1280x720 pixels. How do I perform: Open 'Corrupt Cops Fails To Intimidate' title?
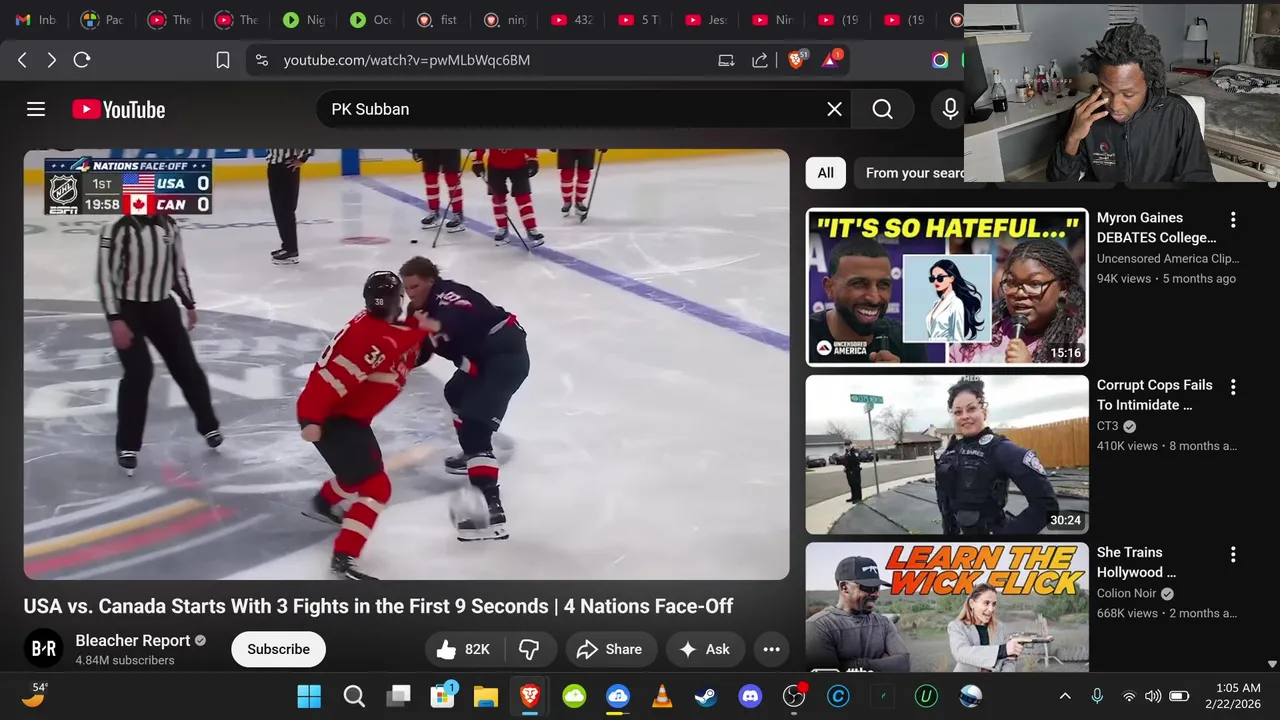point(1155,394)
